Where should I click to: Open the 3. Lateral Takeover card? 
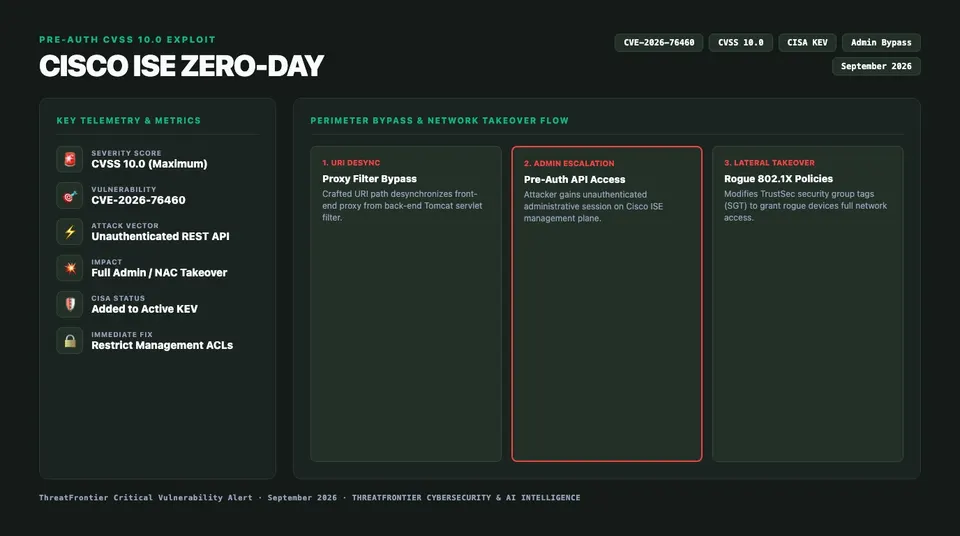[808, 303]
